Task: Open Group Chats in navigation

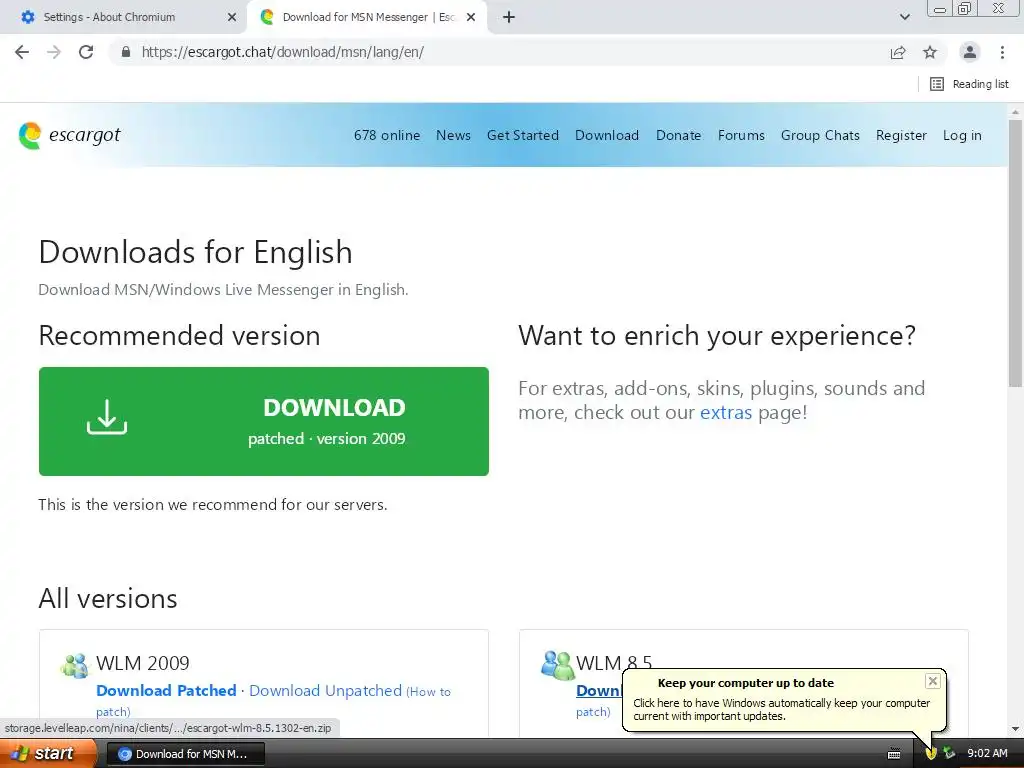Action: tap(820, 135)
